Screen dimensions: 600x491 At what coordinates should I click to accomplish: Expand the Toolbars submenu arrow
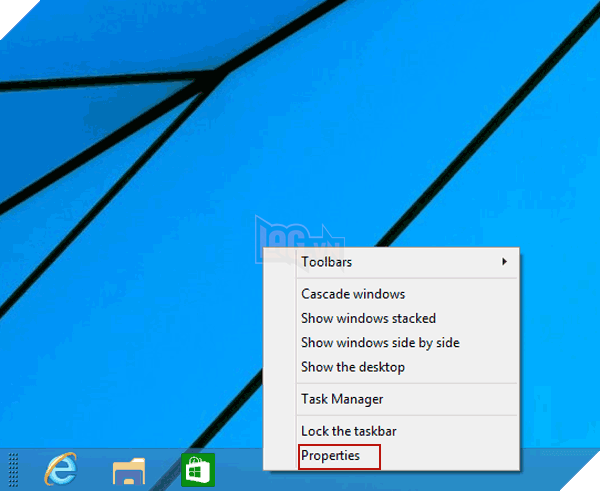504,262
